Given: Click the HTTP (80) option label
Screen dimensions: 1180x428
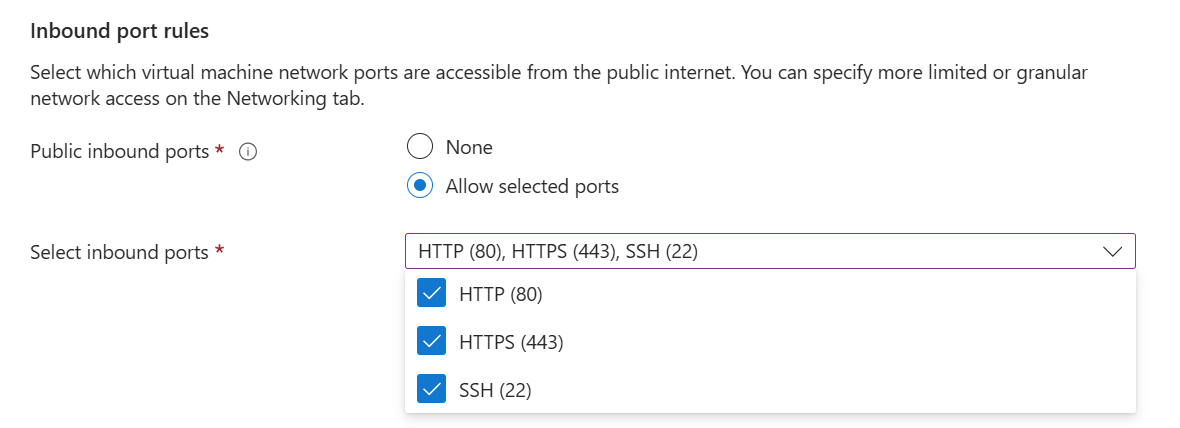Looking at the screenshot, I should click(500, 294).
